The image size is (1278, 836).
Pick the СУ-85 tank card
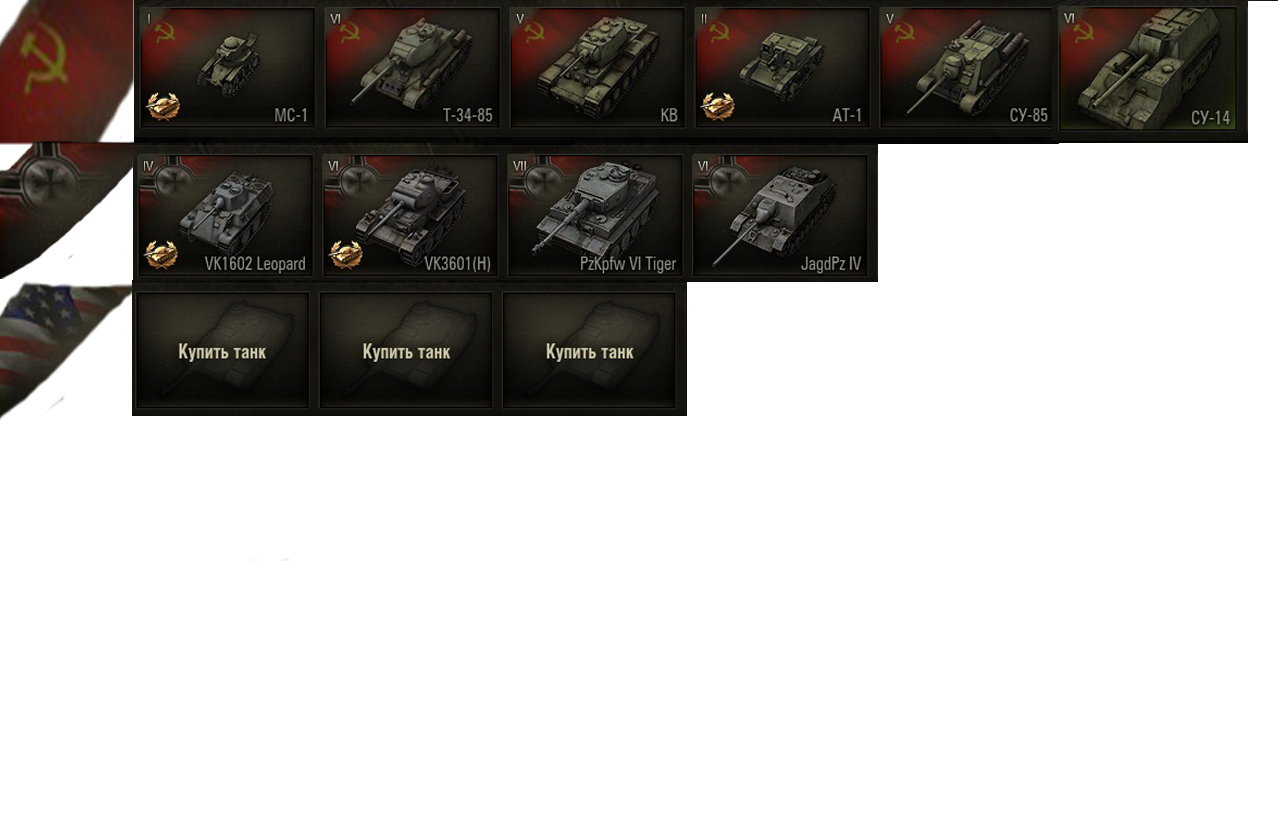point(967,68)
